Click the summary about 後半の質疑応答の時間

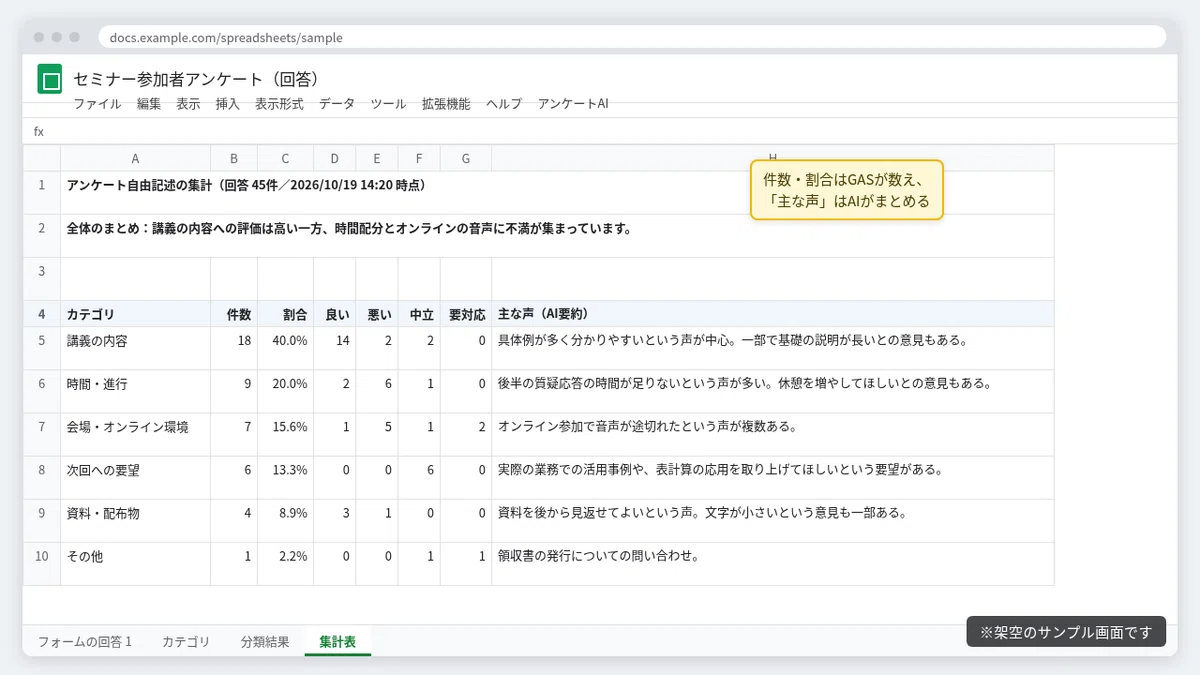click(x=773, y=391)
